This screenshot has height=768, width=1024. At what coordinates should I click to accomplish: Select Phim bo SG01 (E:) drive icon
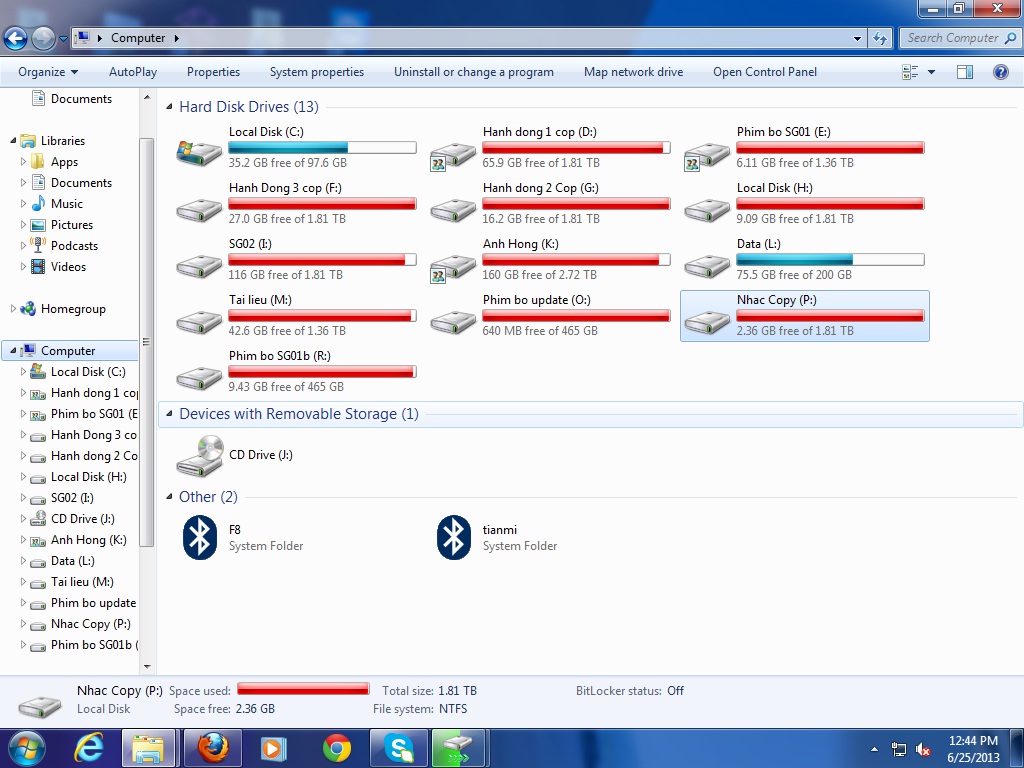point(707,157)
